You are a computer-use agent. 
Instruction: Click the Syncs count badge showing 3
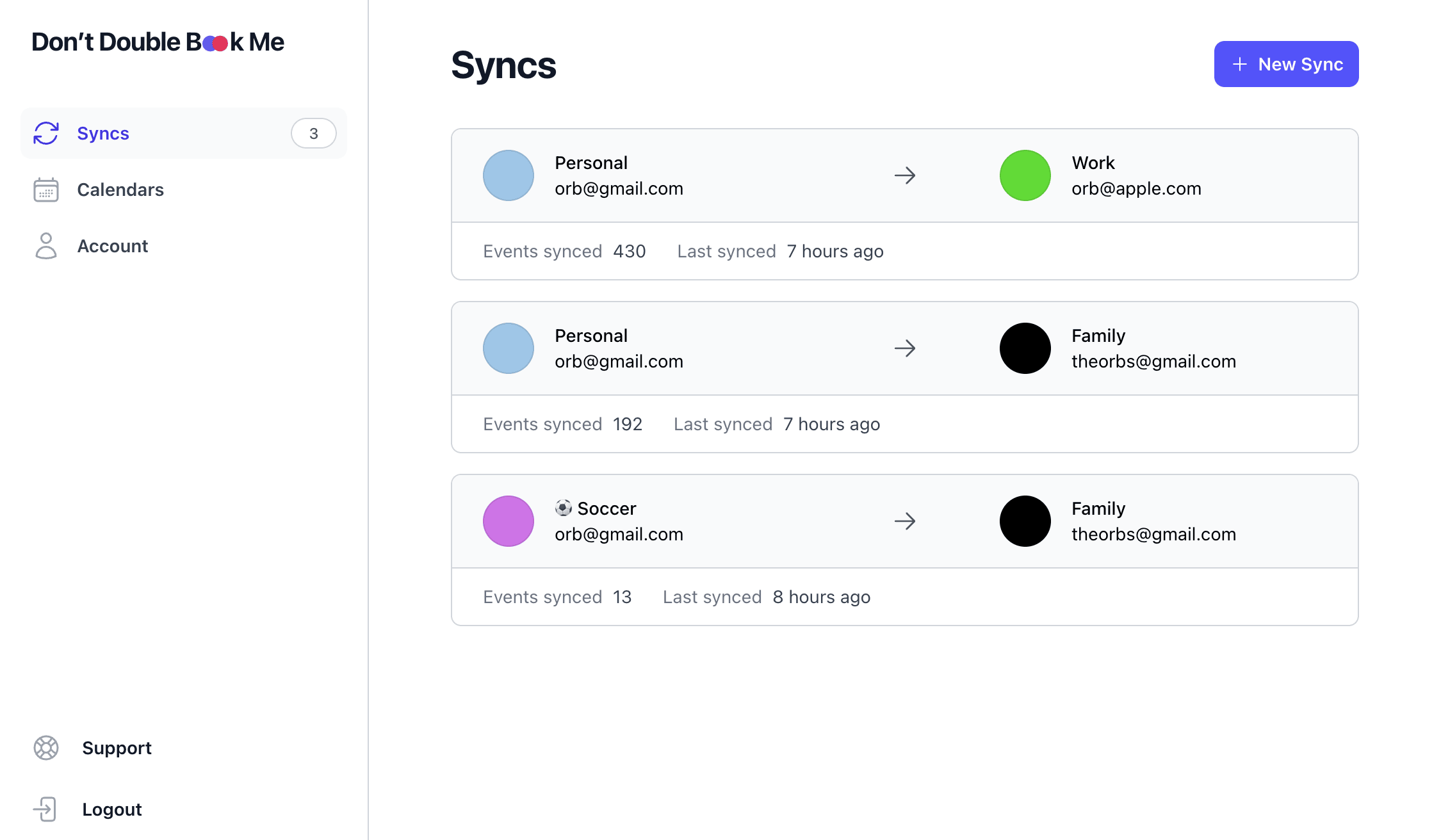[x=314, y=133]
